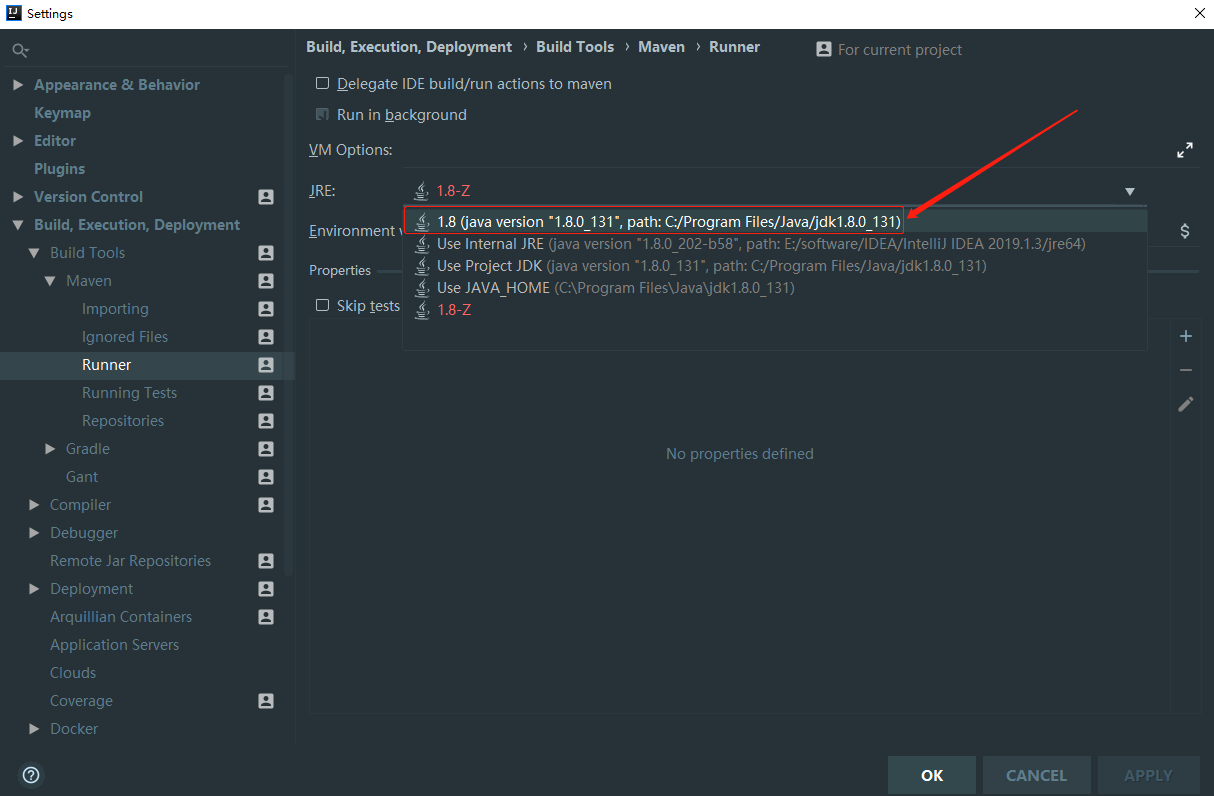Select the Use Project JDK option

[x=775, y=265]
